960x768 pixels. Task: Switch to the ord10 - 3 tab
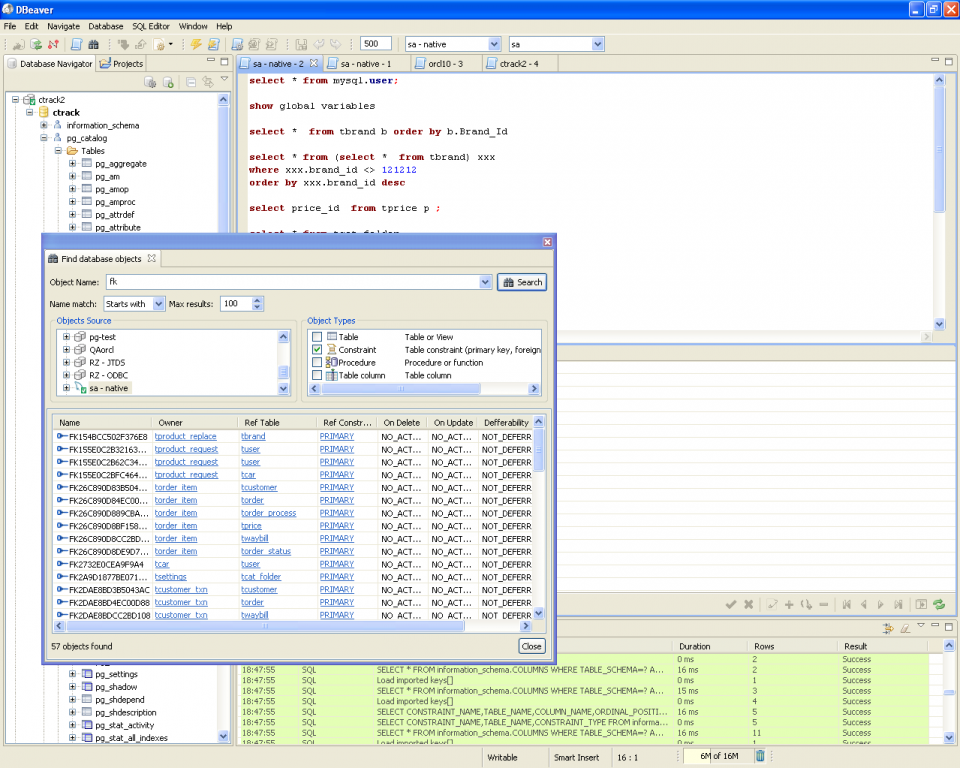446,64
